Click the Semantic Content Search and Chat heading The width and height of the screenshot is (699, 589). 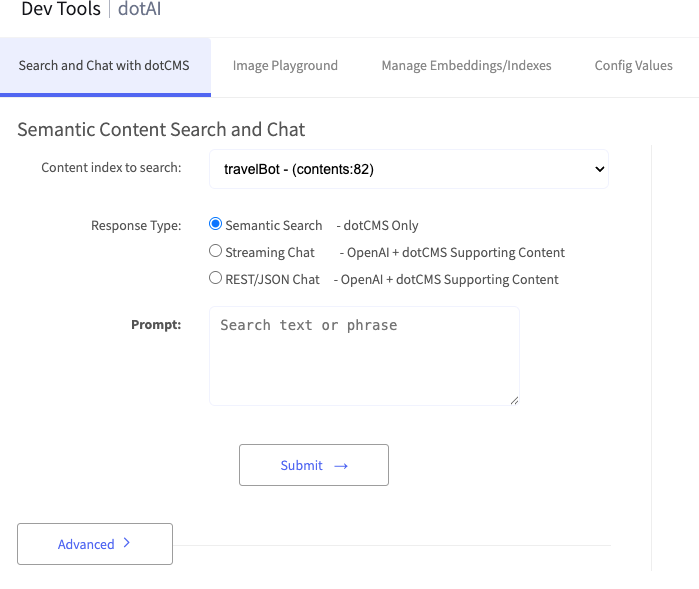161,130
